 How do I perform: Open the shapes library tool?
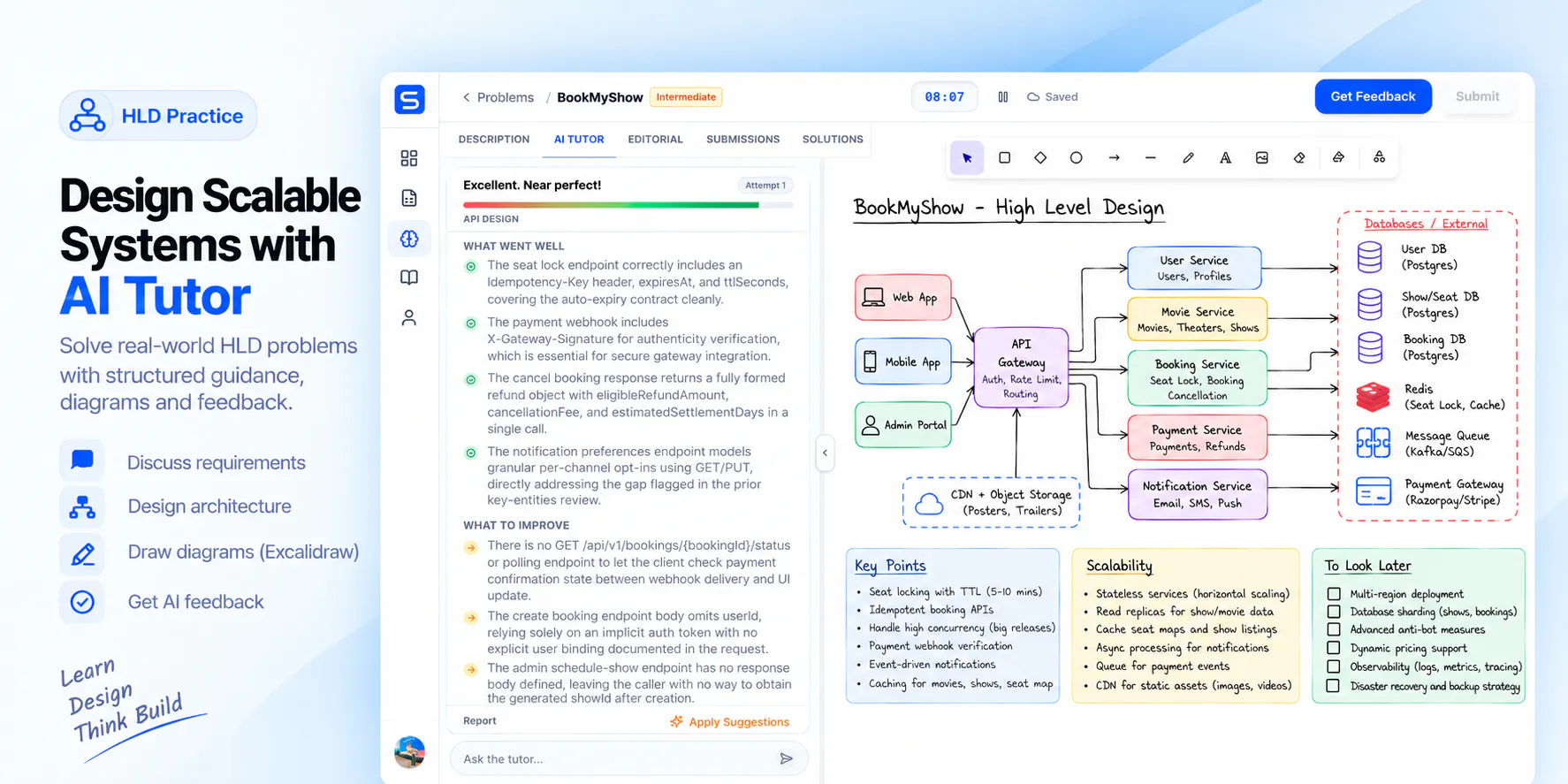pyautogui.click(x=1379, y=157)
